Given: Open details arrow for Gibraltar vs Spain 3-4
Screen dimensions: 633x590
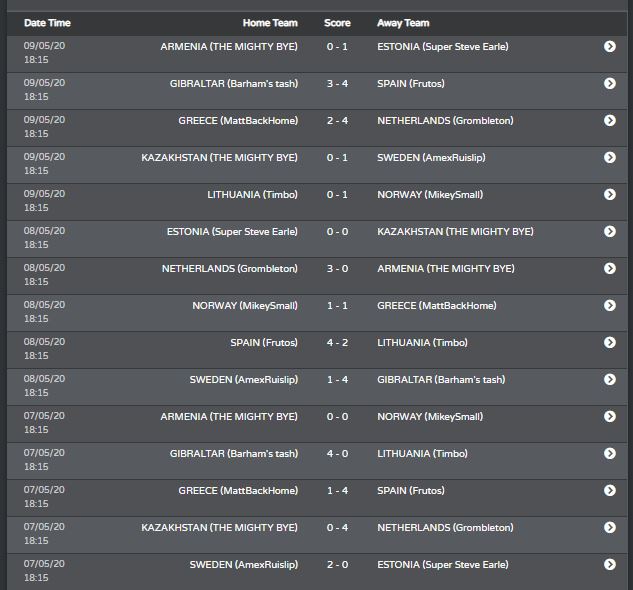Looking at the screenshot, I should click(610, 83).
